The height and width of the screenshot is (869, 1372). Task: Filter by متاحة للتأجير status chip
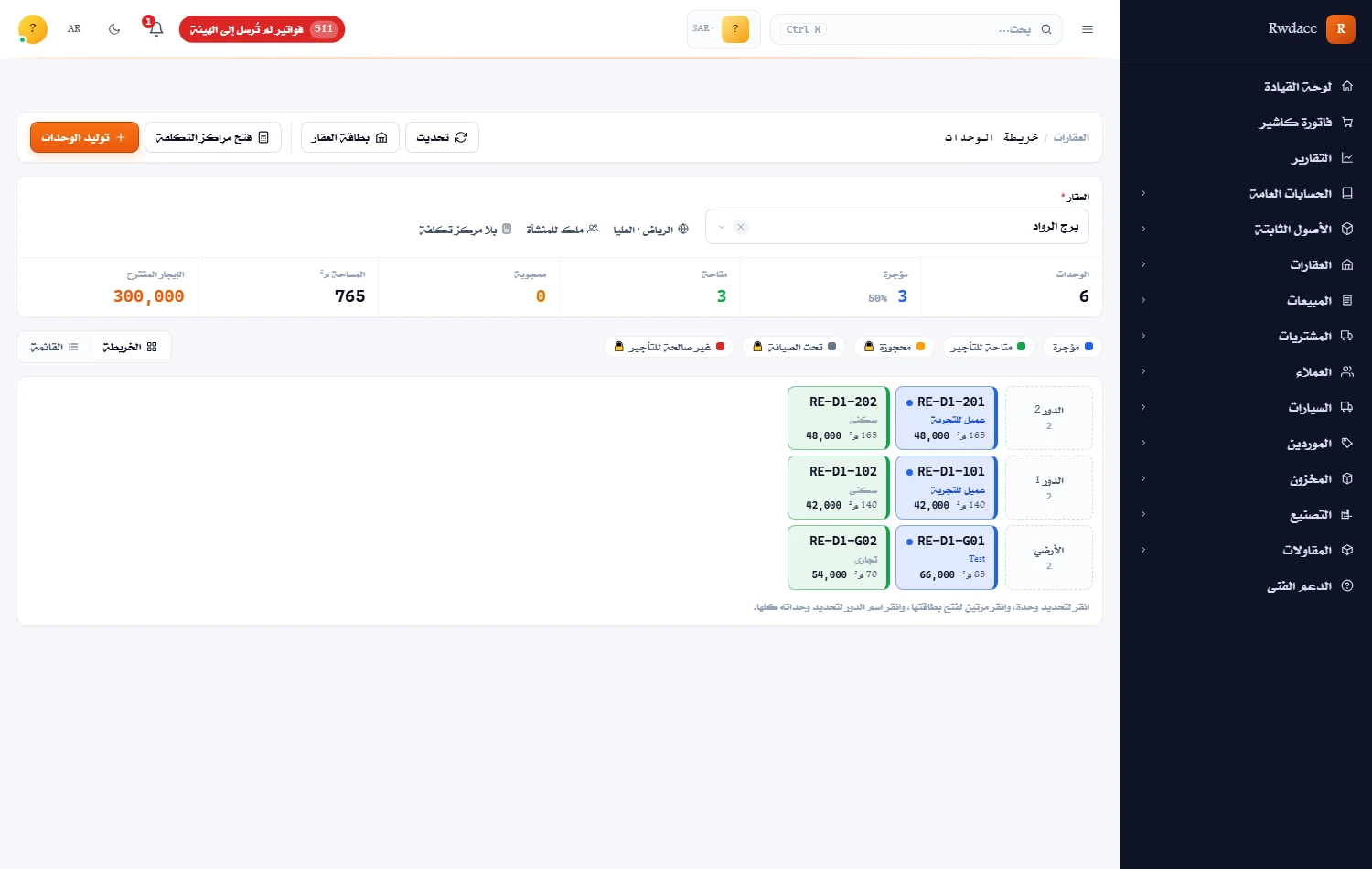coord(988,348)
